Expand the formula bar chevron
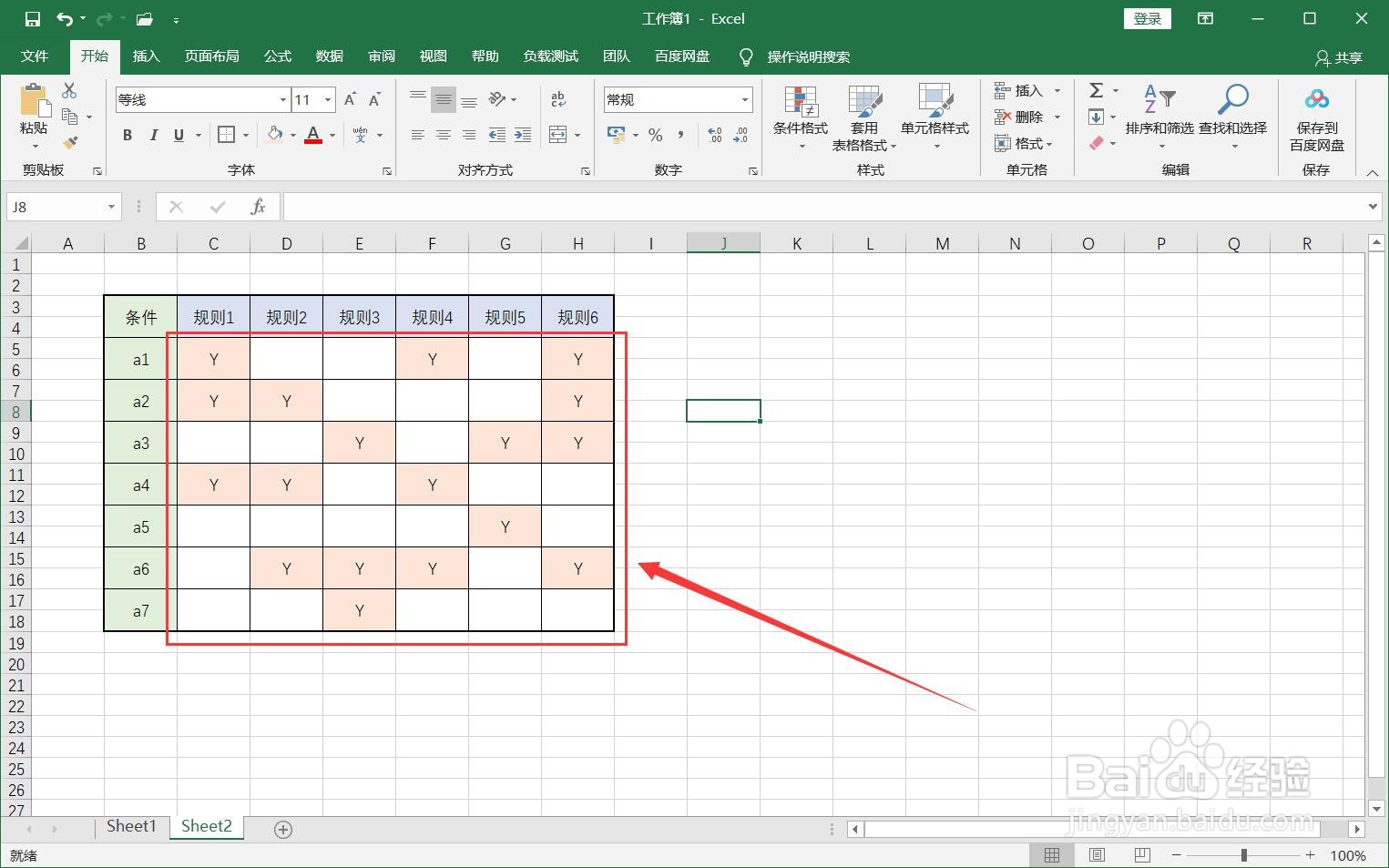Viewport: 1389px width, 868px height. [x=1374, y=207]
